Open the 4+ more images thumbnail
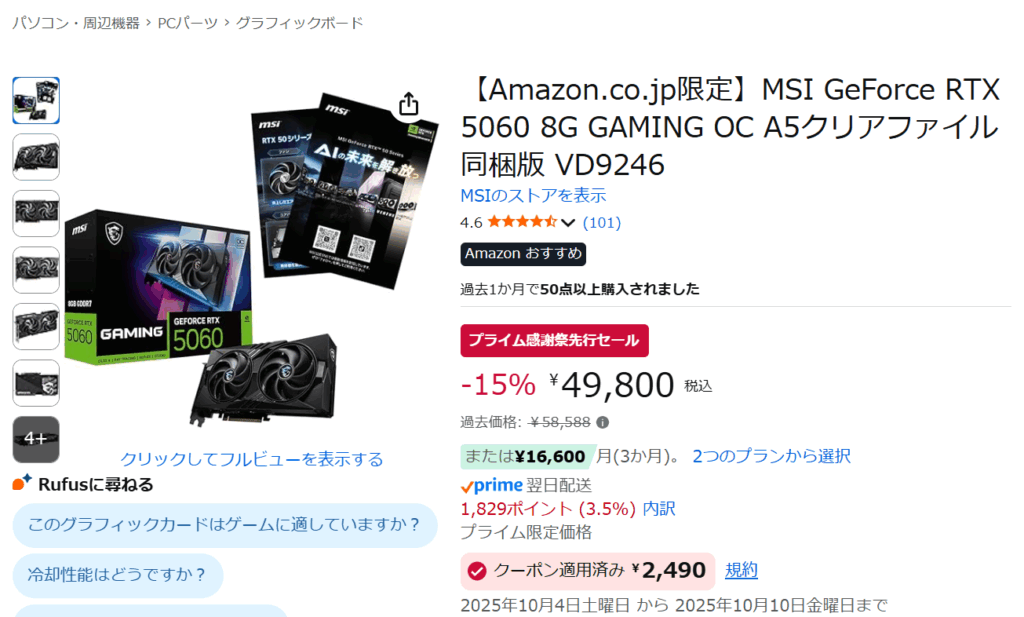 [x=36, y=439]
